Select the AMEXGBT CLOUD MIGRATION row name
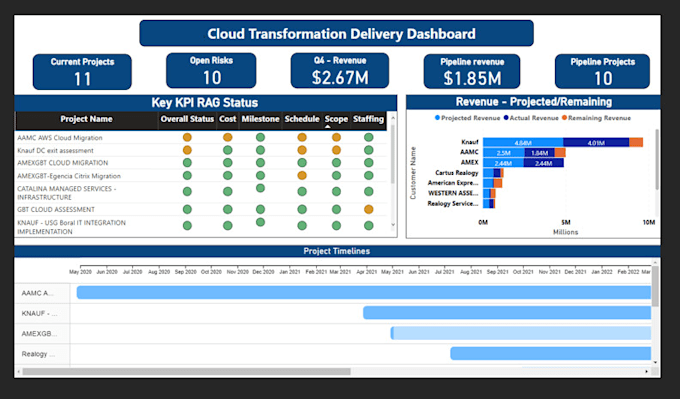 coord(62,163)
